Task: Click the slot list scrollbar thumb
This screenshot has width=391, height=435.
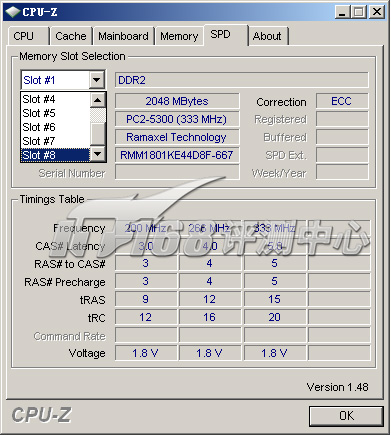Action: (98, 134)
